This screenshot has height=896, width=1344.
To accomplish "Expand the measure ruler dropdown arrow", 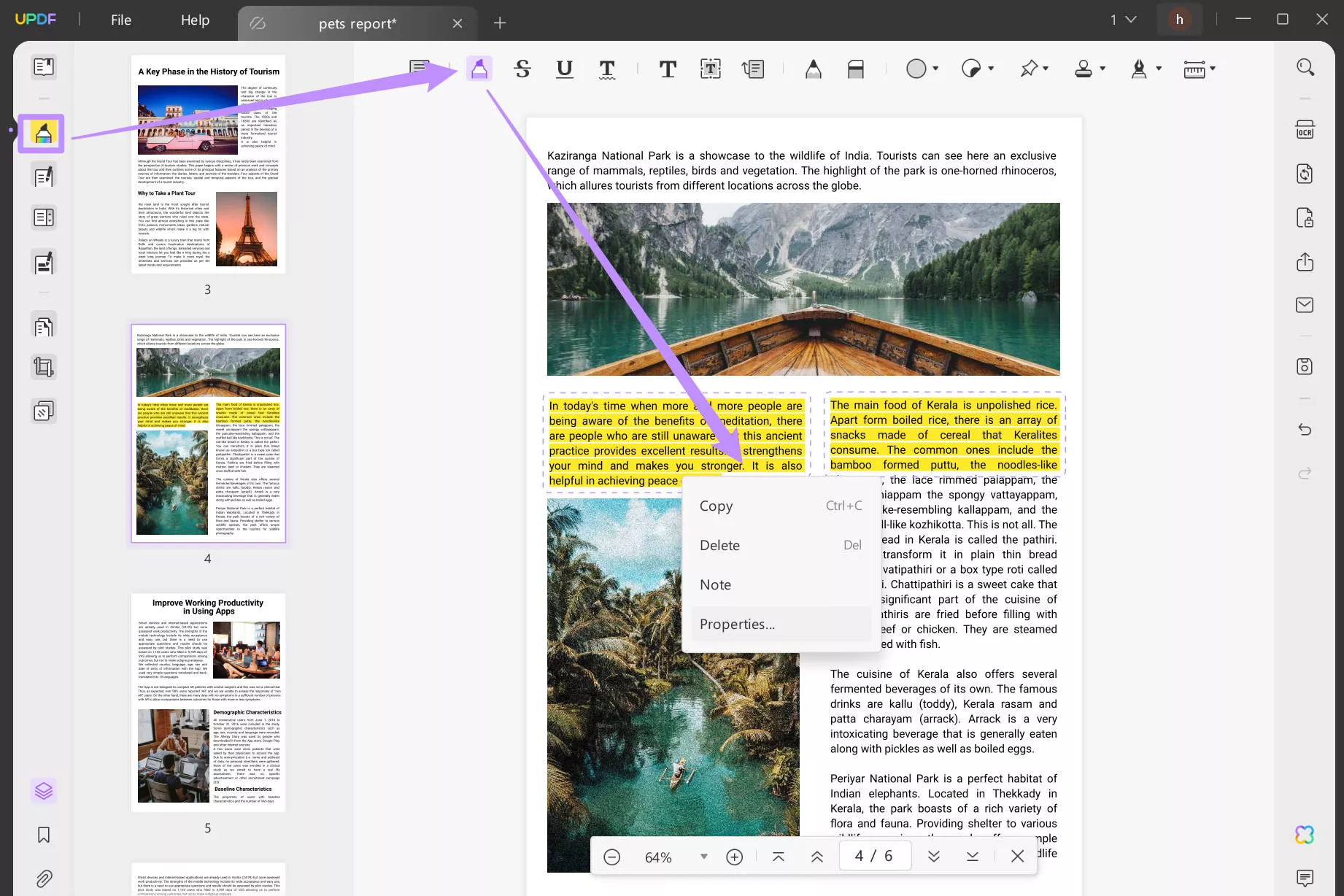I will (1213, 69).
